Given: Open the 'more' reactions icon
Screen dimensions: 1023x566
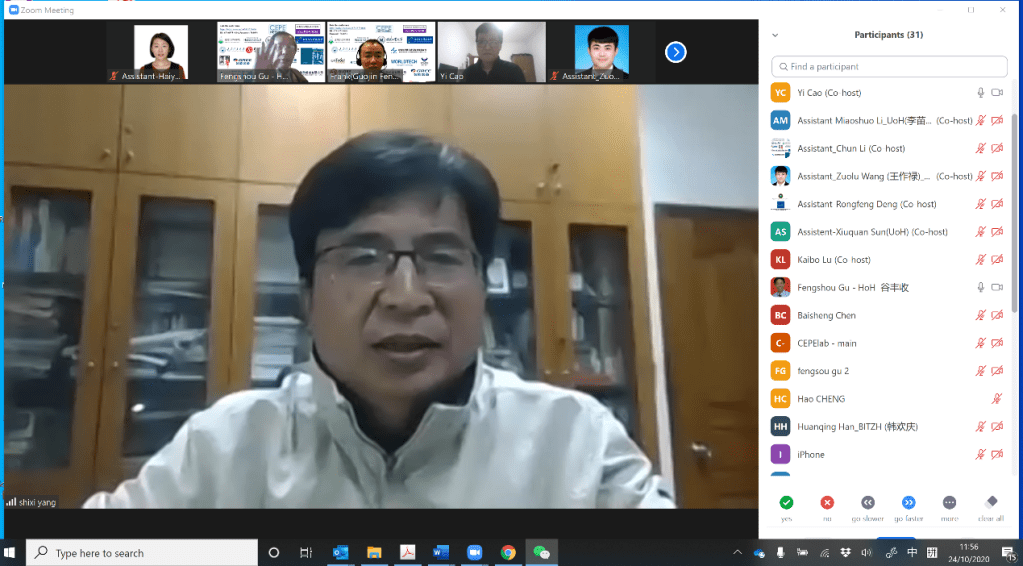Looking at the screenshot, I should coord(949,502).
